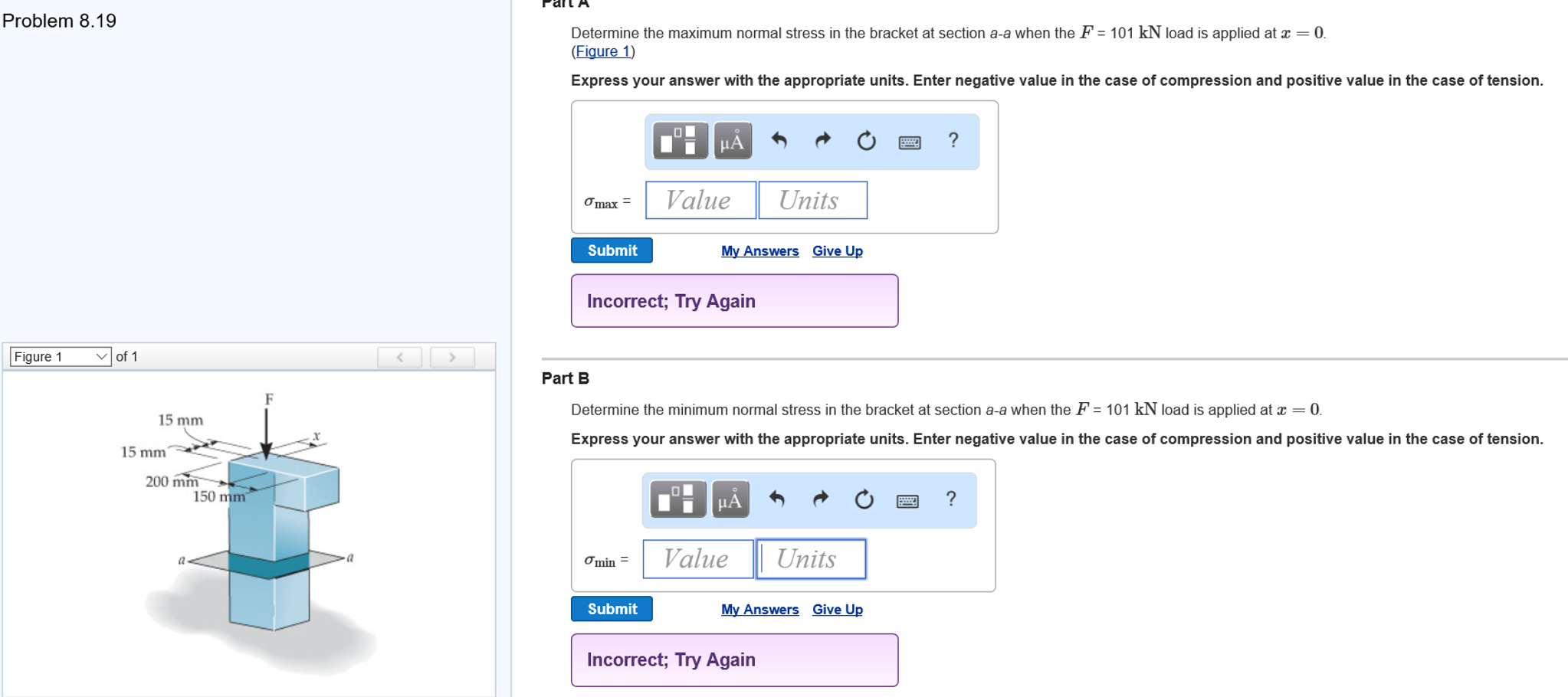Go to next figure arrow button
Viewport: 1568px width, 697px height.
452,357
